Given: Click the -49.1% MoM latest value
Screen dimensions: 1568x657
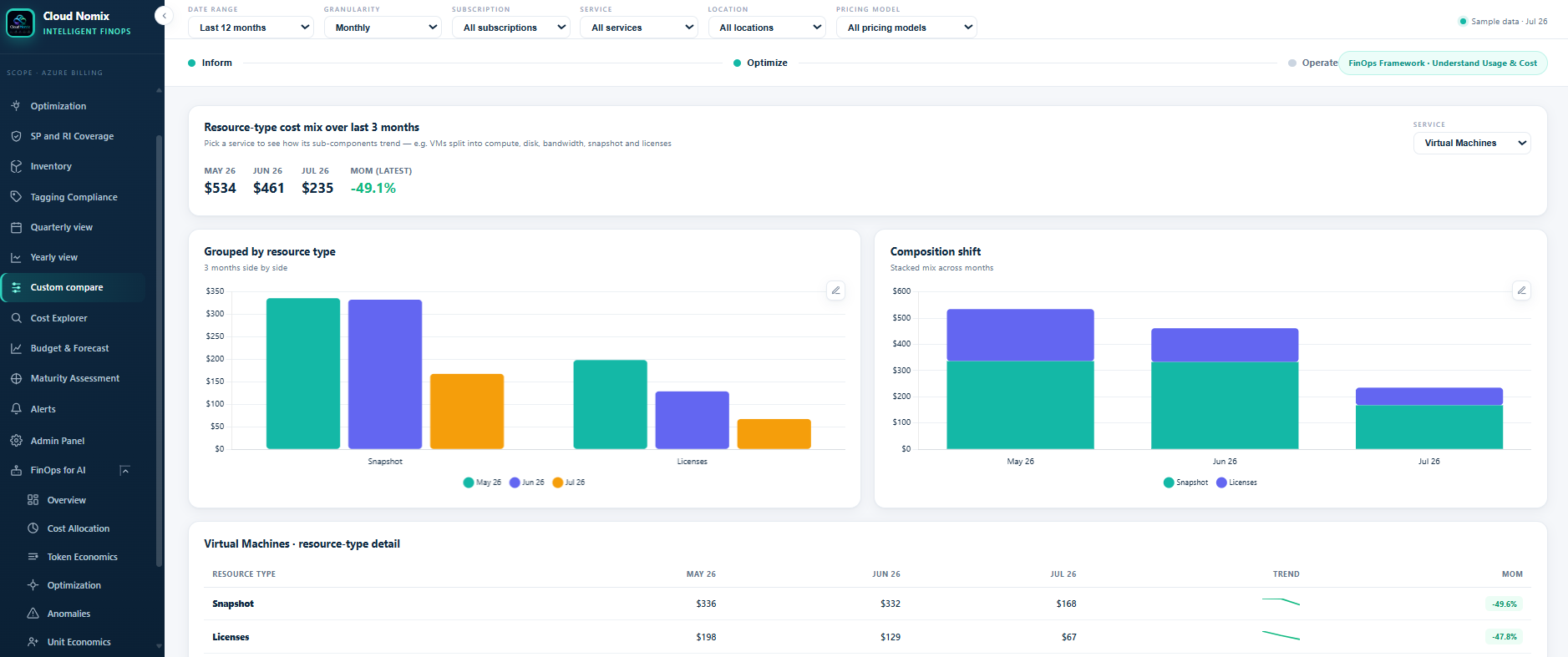Looking at the screenshot, I should pos(373,189).
